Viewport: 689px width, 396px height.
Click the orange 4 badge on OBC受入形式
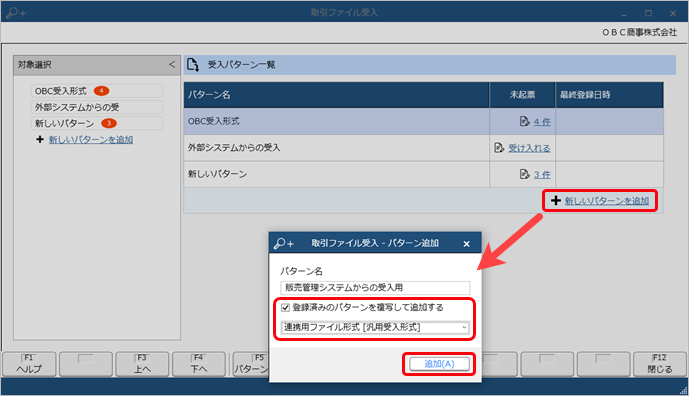[x=102, y=91]
